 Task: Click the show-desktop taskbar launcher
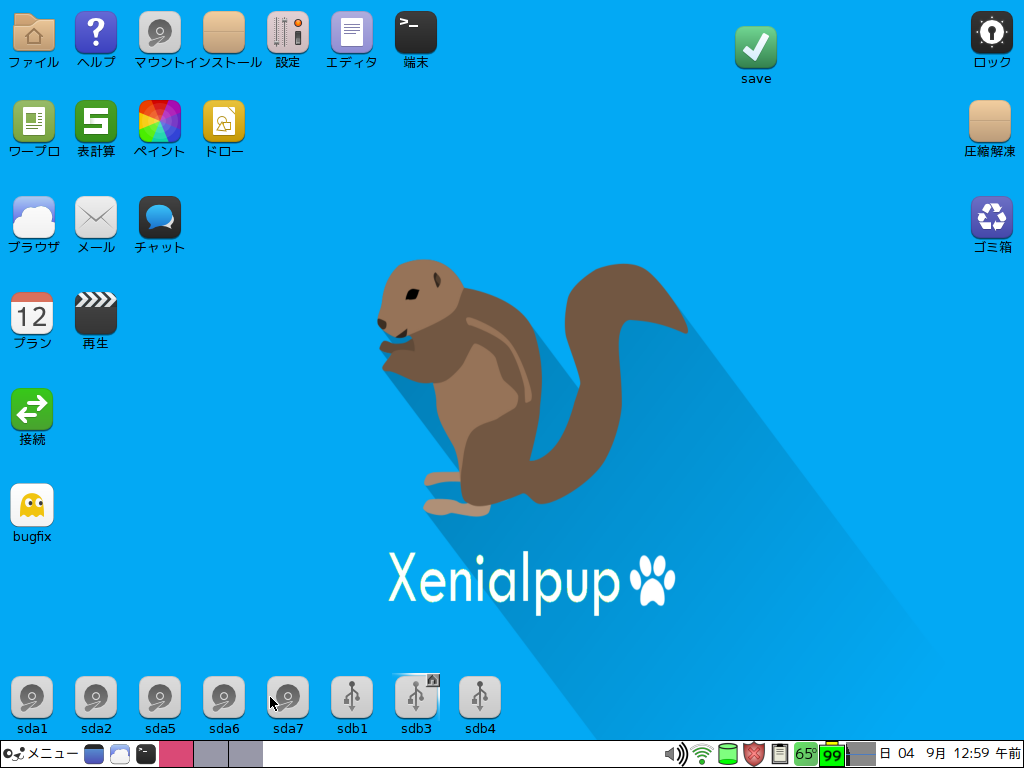pos(94,754)
